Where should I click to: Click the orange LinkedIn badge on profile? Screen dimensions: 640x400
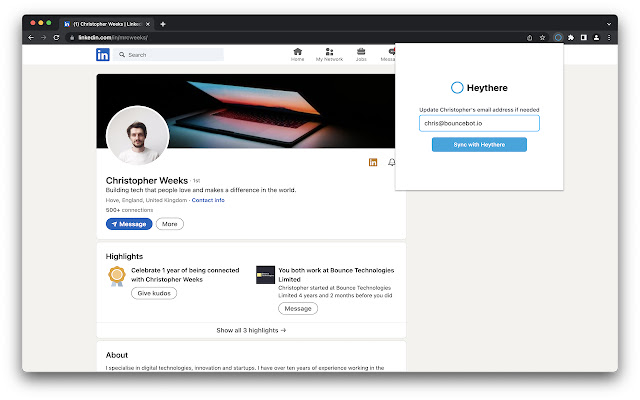[373, 162]
